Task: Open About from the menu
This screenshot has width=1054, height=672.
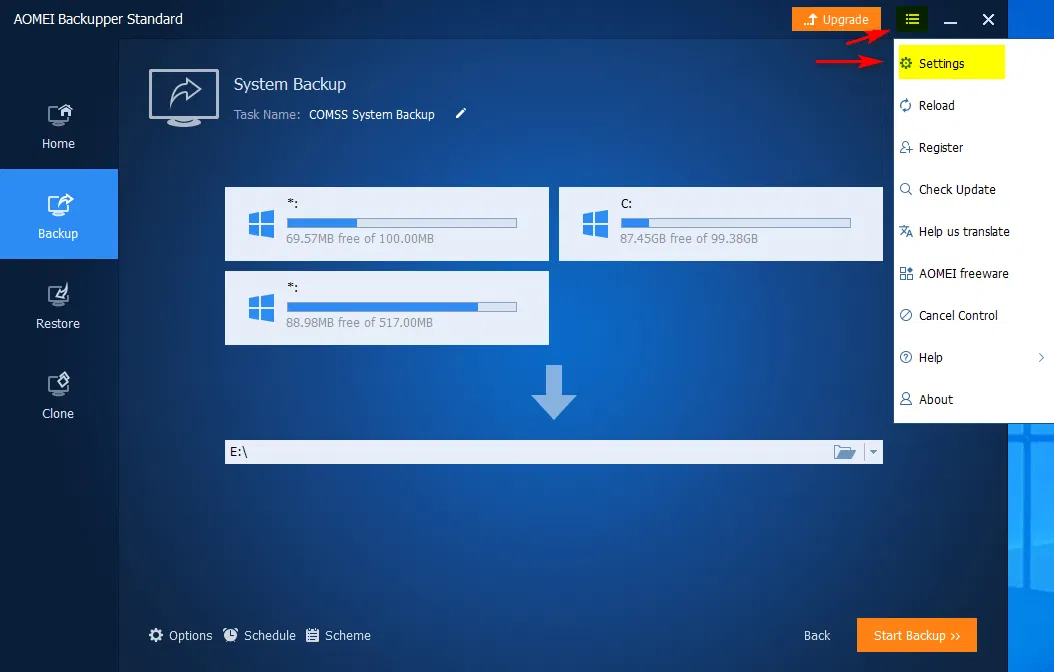Action: coord(973,399)
